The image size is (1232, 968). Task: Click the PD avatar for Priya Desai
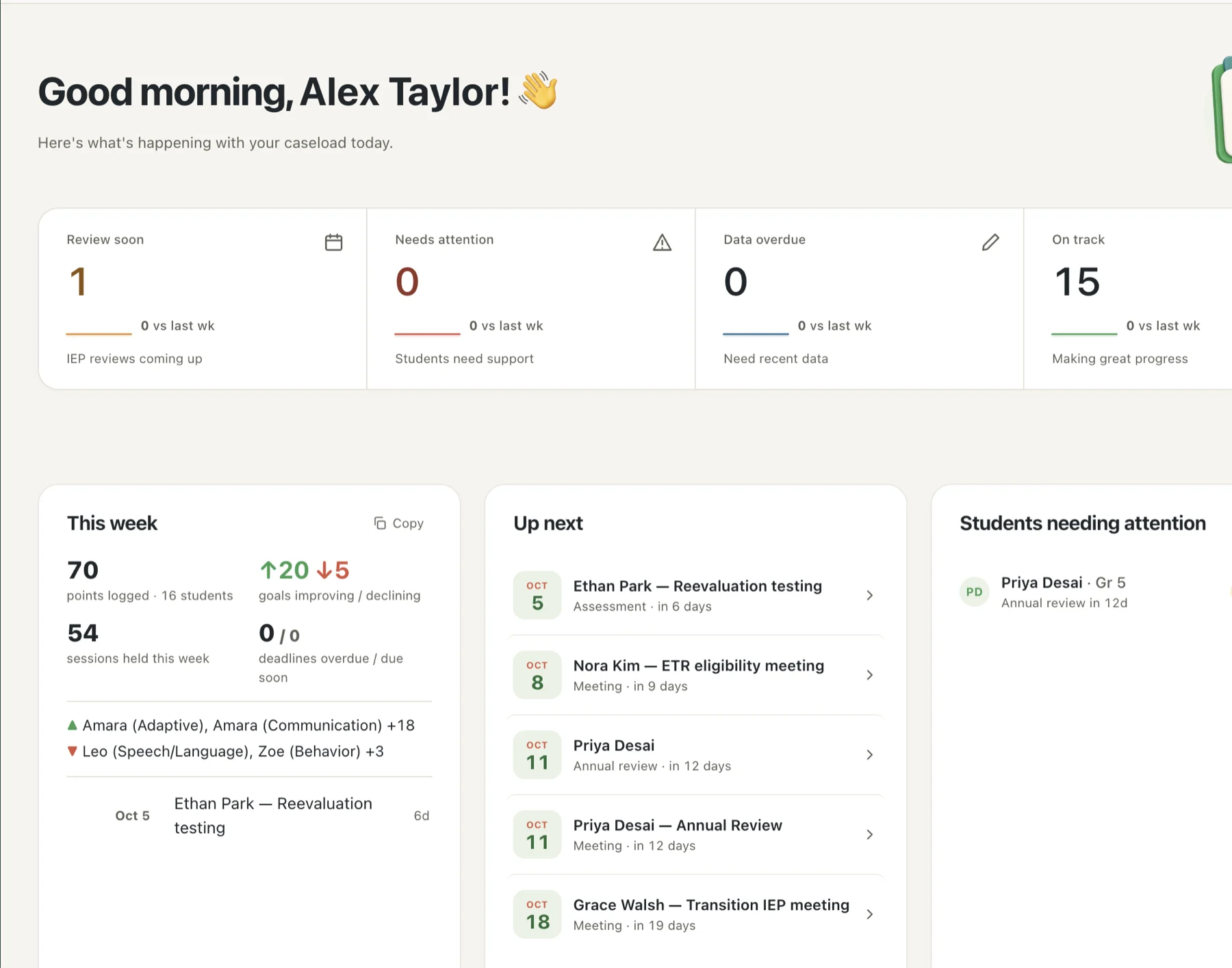pos(975,592)
